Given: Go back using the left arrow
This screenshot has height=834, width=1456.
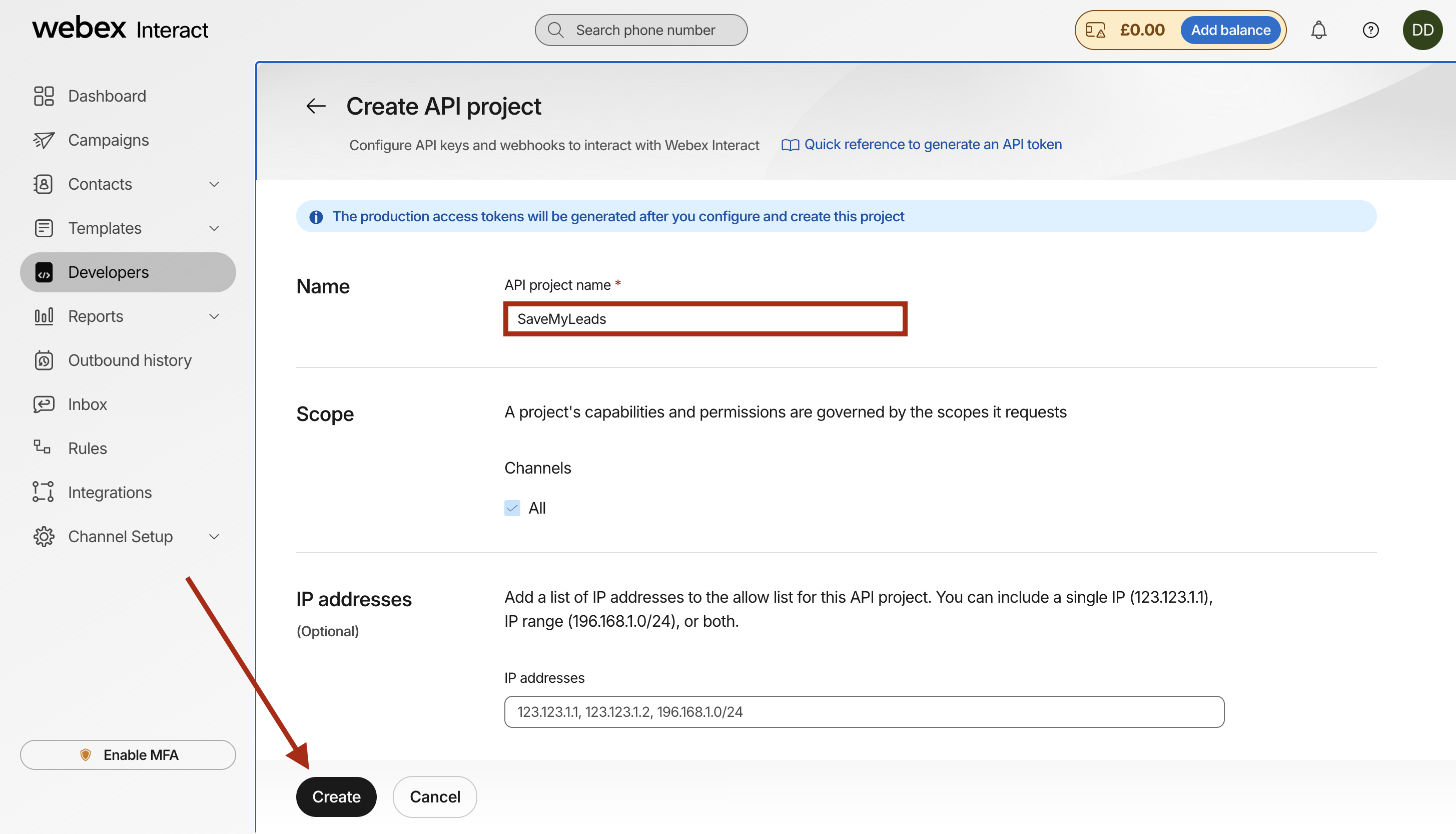Looking at the screenshot, I should coord(316,106).
